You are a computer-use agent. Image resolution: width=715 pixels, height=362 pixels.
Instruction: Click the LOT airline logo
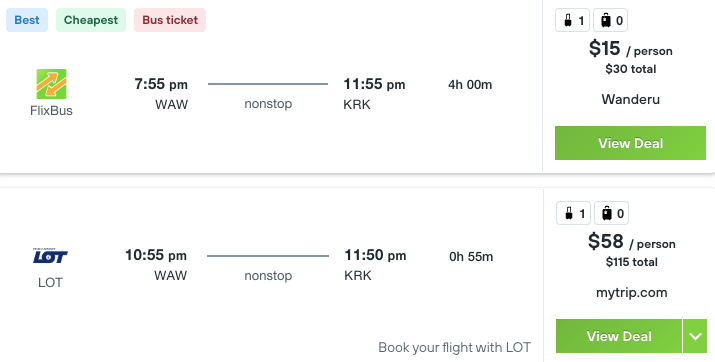point(50,256)
